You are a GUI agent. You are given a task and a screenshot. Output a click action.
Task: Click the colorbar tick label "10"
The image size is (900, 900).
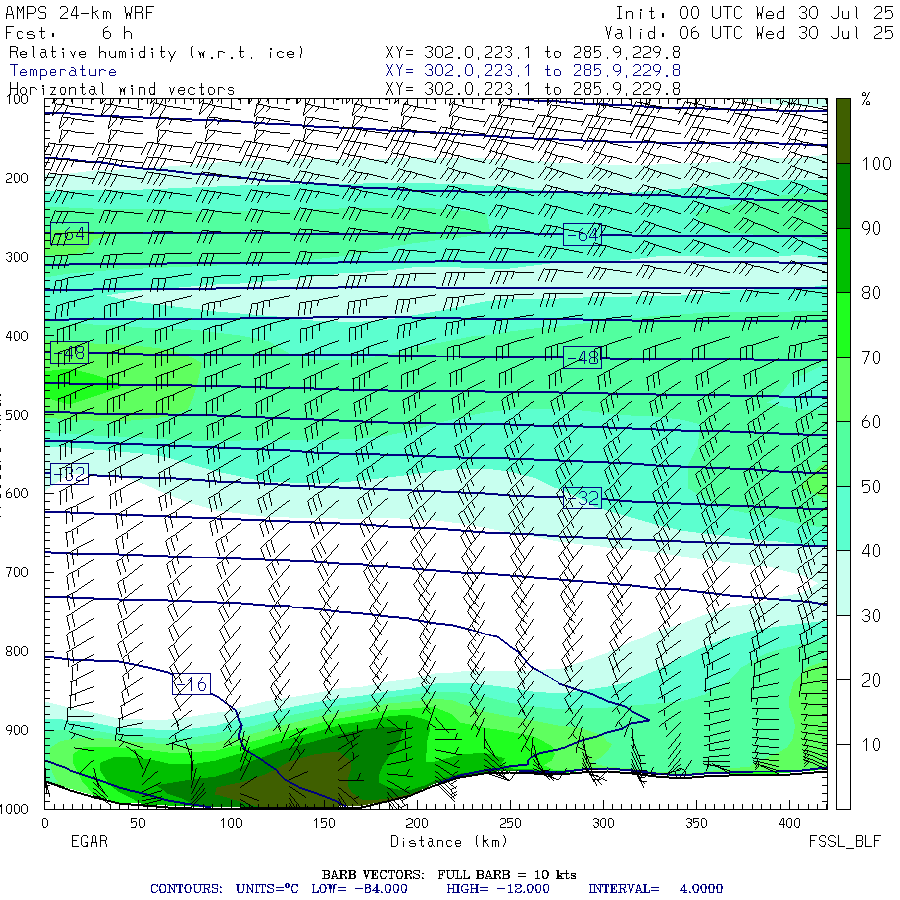(871, 745)
